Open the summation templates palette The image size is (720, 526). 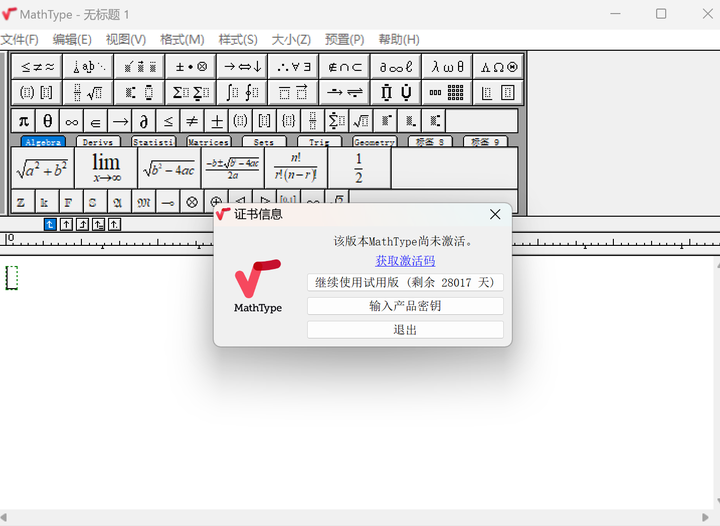point(191,93)
